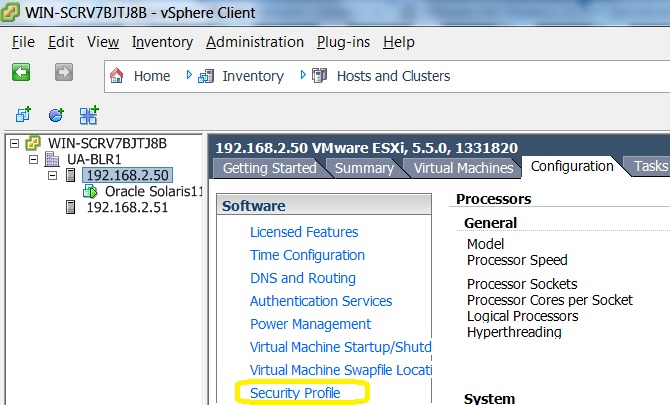Click the vCenter server icon in tree

tap(33, 143)
